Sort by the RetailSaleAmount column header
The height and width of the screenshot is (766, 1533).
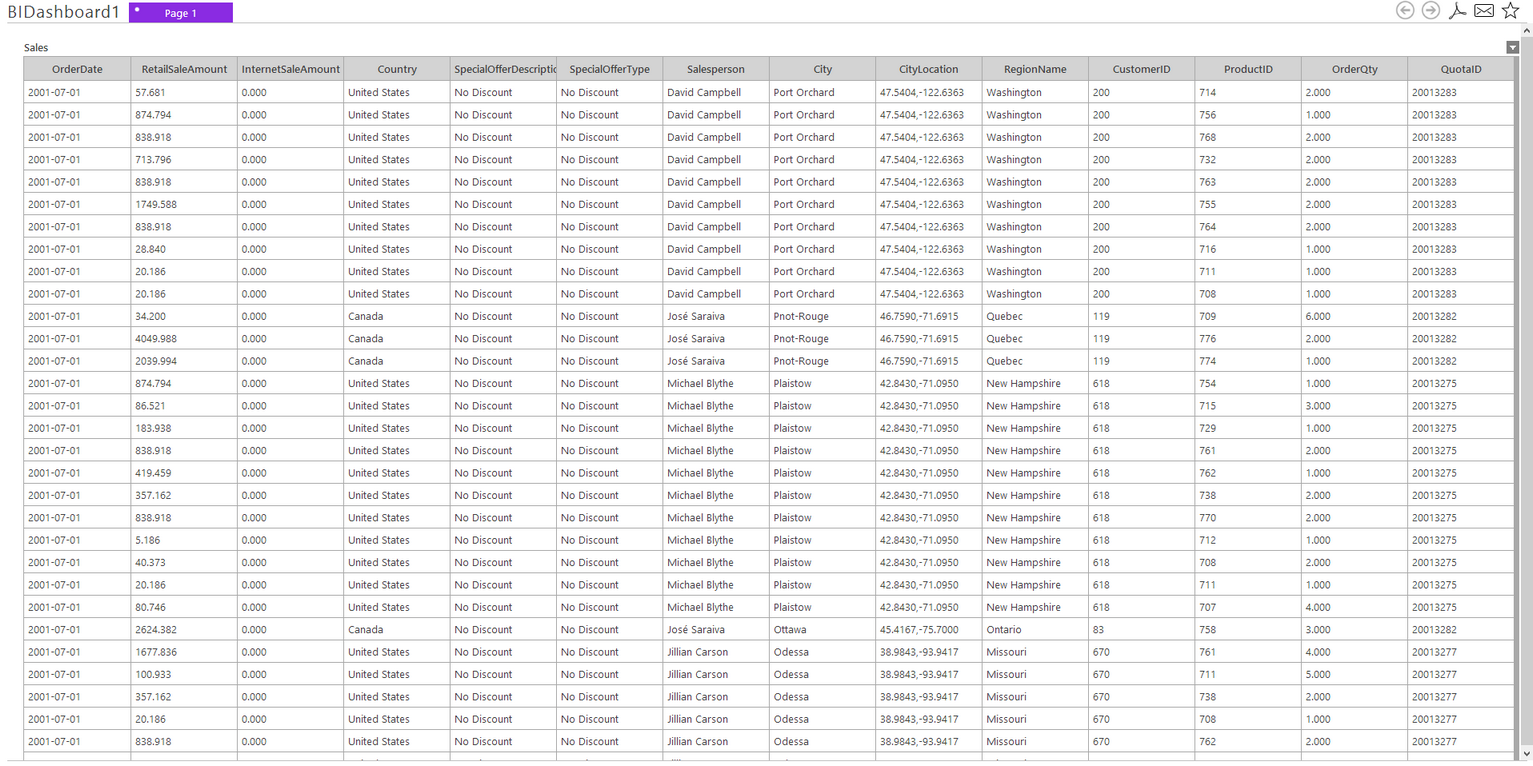point(184,69)
